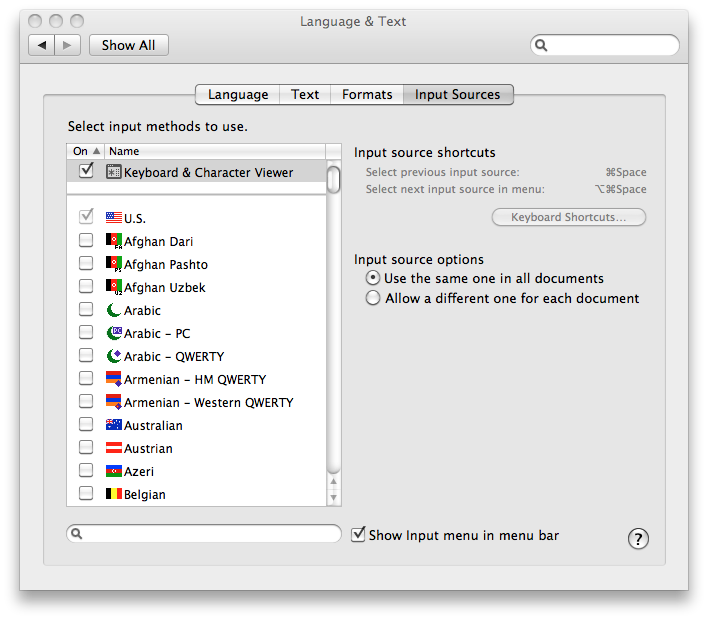Click the Armenian – HM QWERTY flag icon
The height and width of the screenshot is (620, 708).
[114, 379]
